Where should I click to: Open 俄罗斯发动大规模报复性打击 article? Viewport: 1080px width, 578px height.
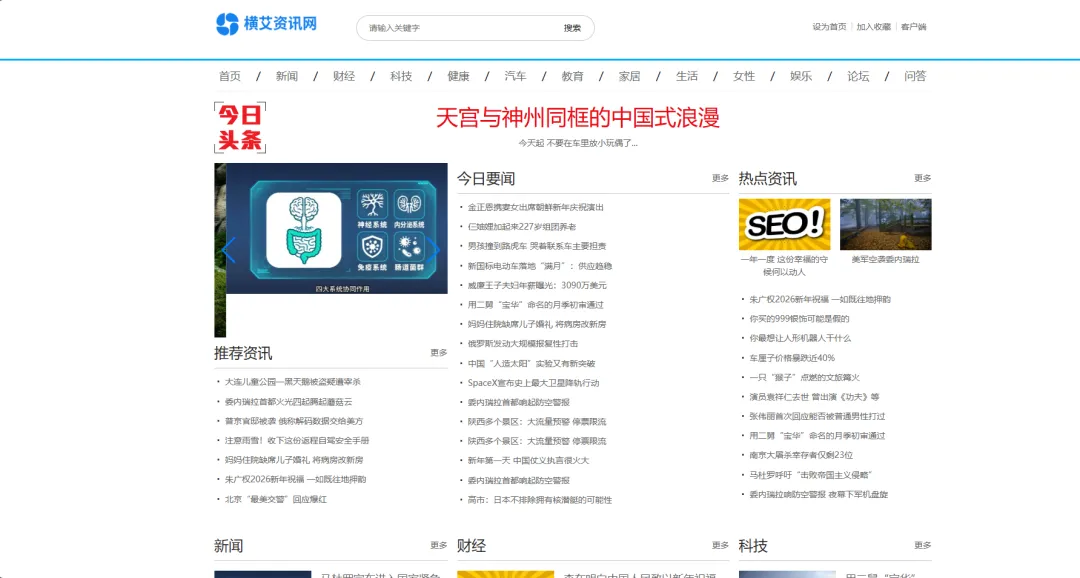523,344
